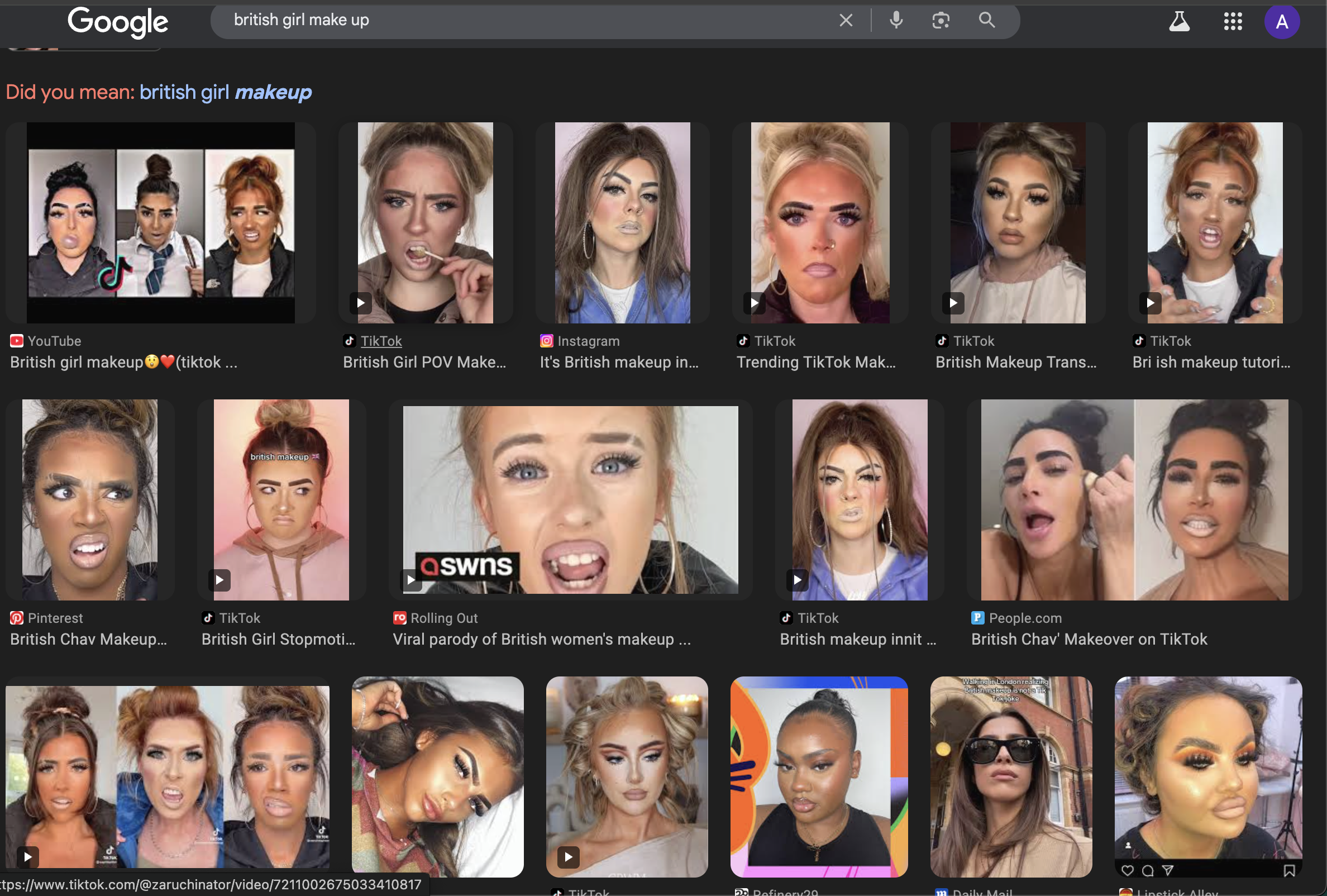Click the bookmark icon on glam thumbnail

(x=1289, y=870)
